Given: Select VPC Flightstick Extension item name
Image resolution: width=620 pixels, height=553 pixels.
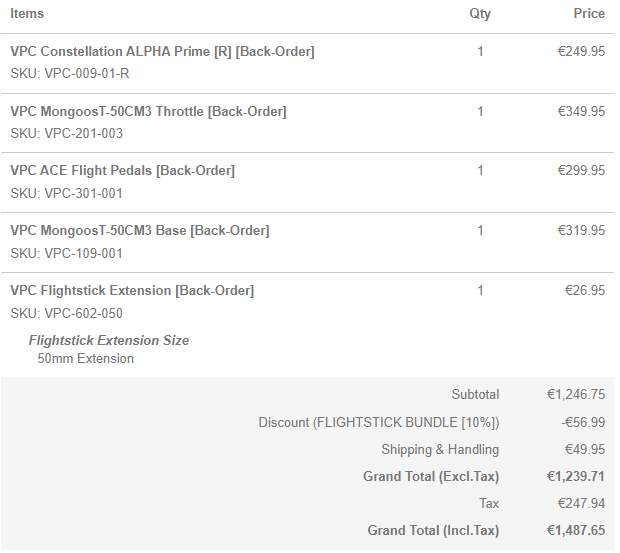Looking at the screenshot, I should tap(132, 291).
